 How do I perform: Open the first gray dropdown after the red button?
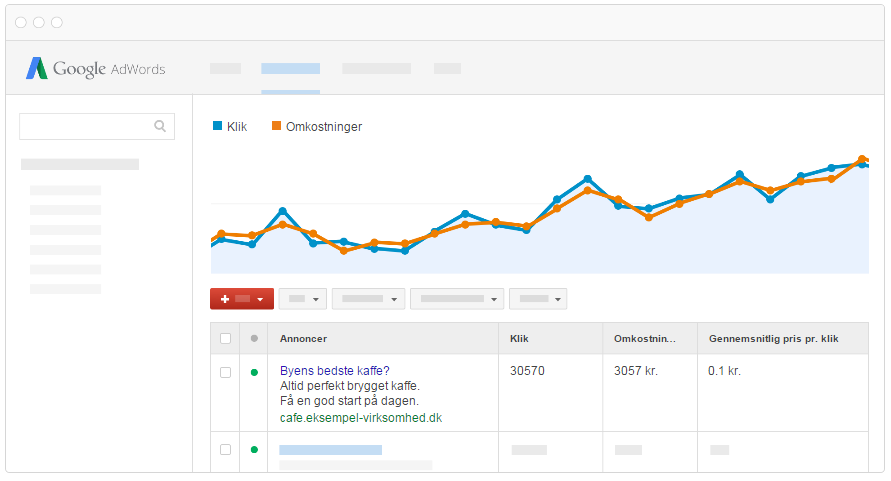point(303,298)
